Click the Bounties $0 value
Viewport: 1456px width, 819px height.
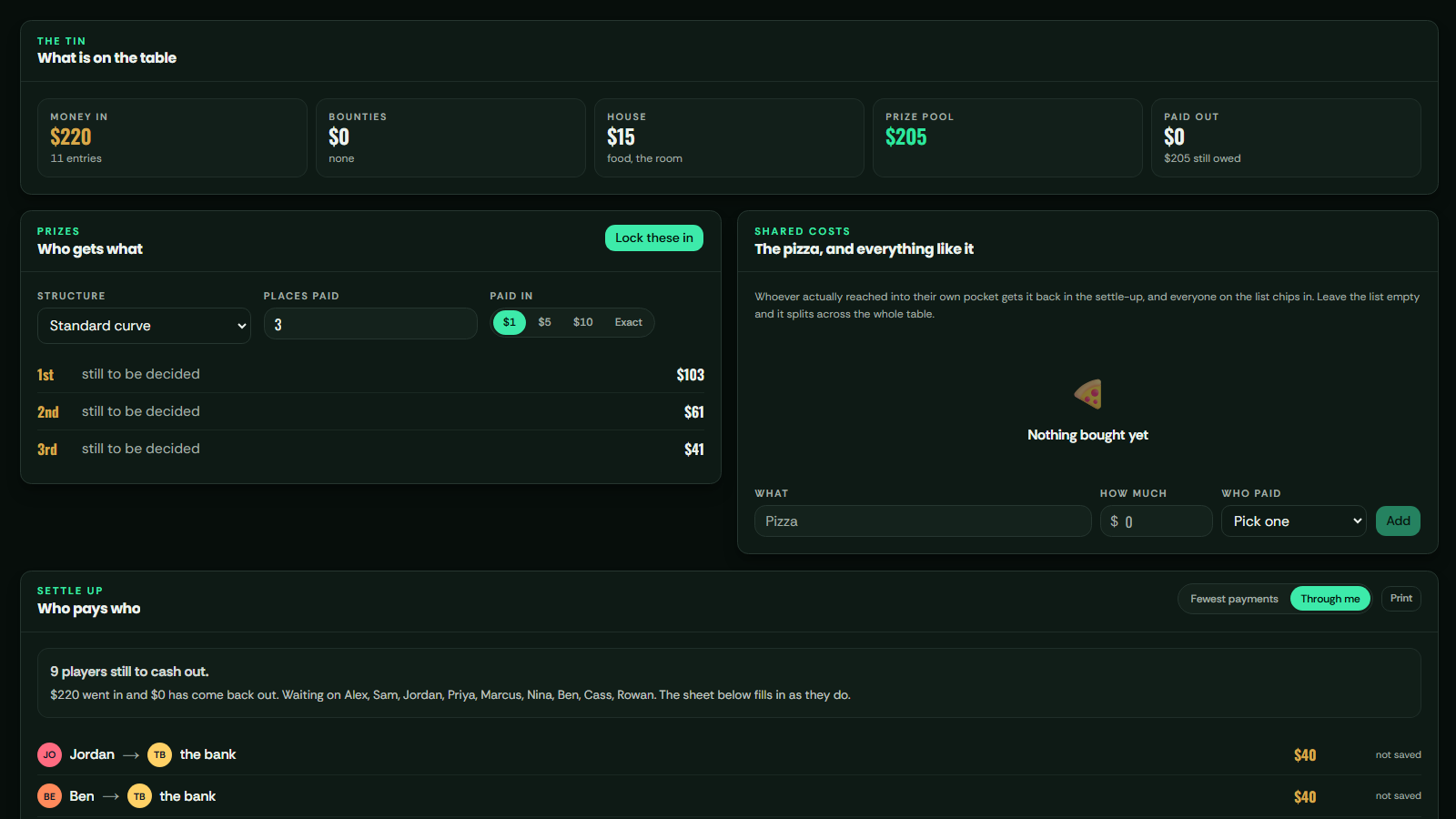click(x=339, y=137)
